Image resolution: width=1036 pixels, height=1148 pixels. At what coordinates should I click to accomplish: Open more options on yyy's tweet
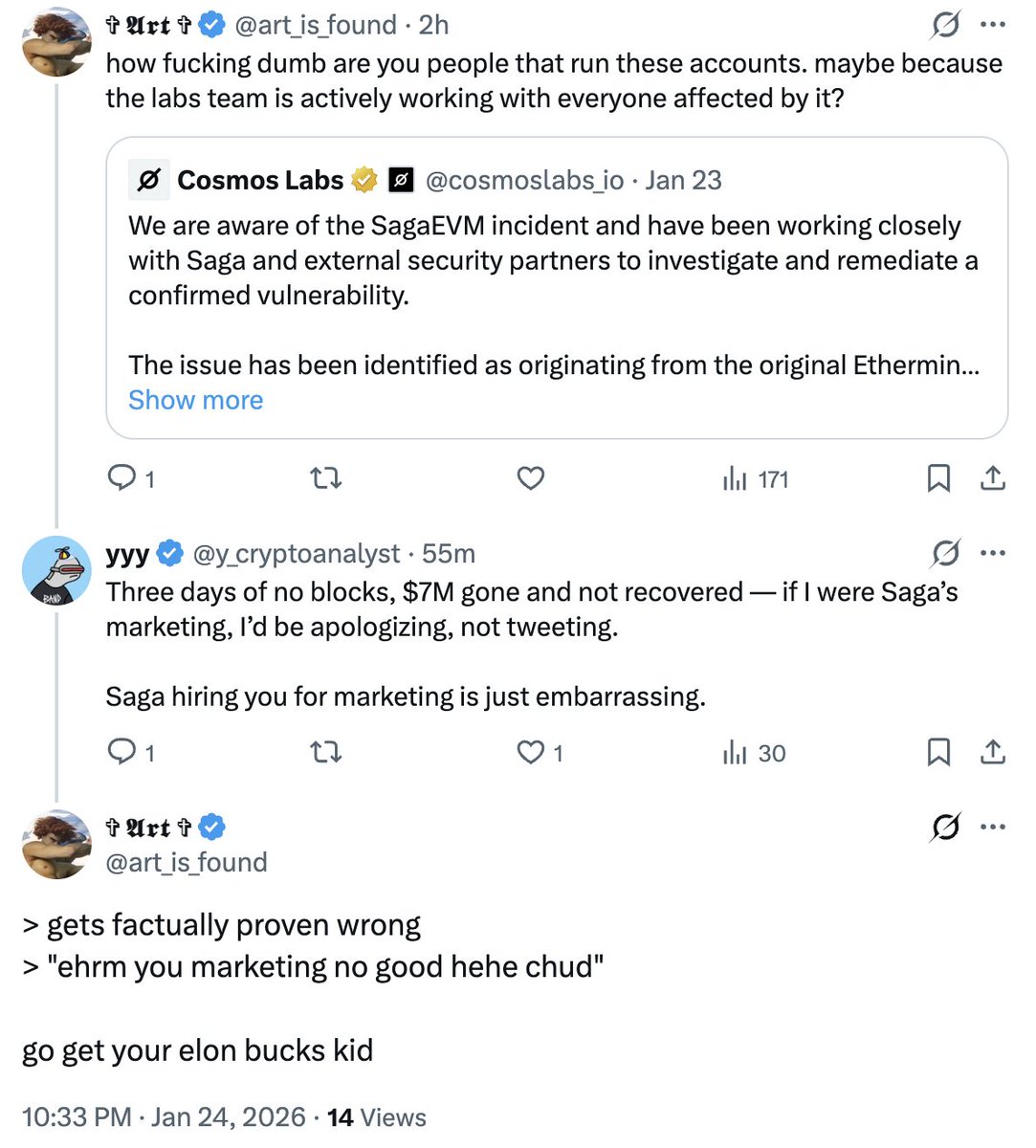(994, 552)
